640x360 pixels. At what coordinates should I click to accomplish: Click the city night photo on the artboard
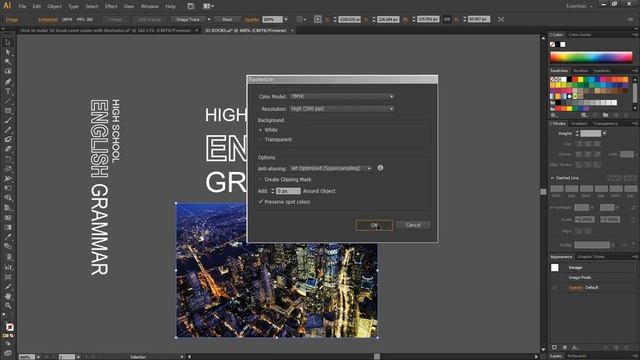pos(277,270)
